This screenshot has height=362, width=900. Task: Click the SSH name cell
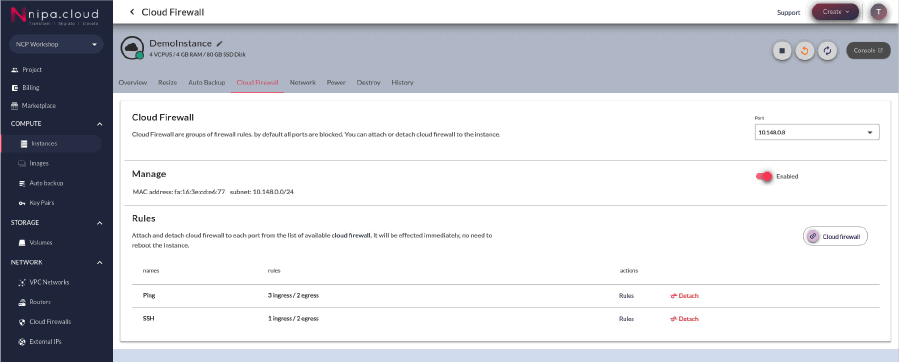[148, 318]
